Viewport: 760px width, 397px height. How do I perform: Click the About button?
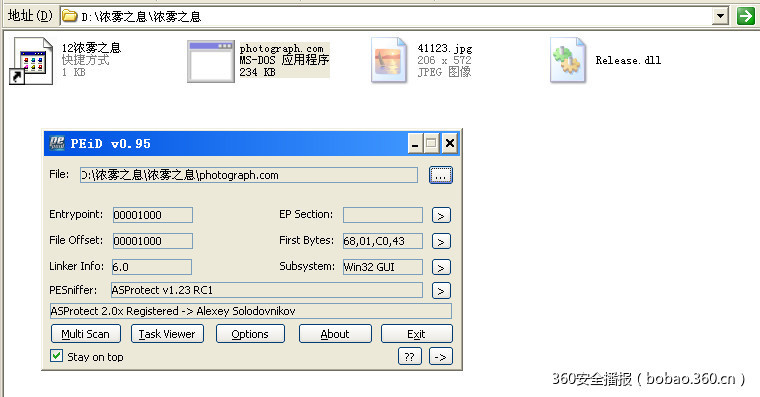point(335,334)
